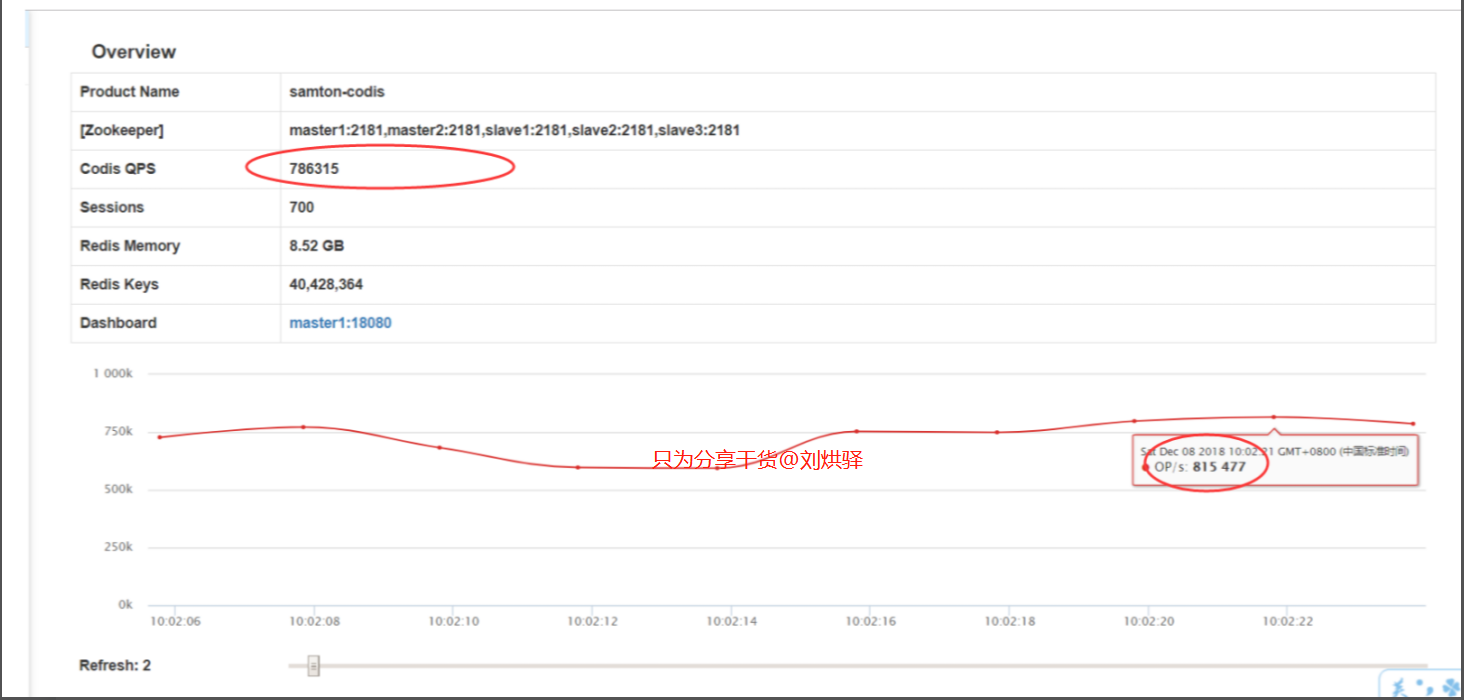Viewport: 1464px width, 700px height.
Task: Open the master1:18080 dashboard link
Action: coord(340,323)
